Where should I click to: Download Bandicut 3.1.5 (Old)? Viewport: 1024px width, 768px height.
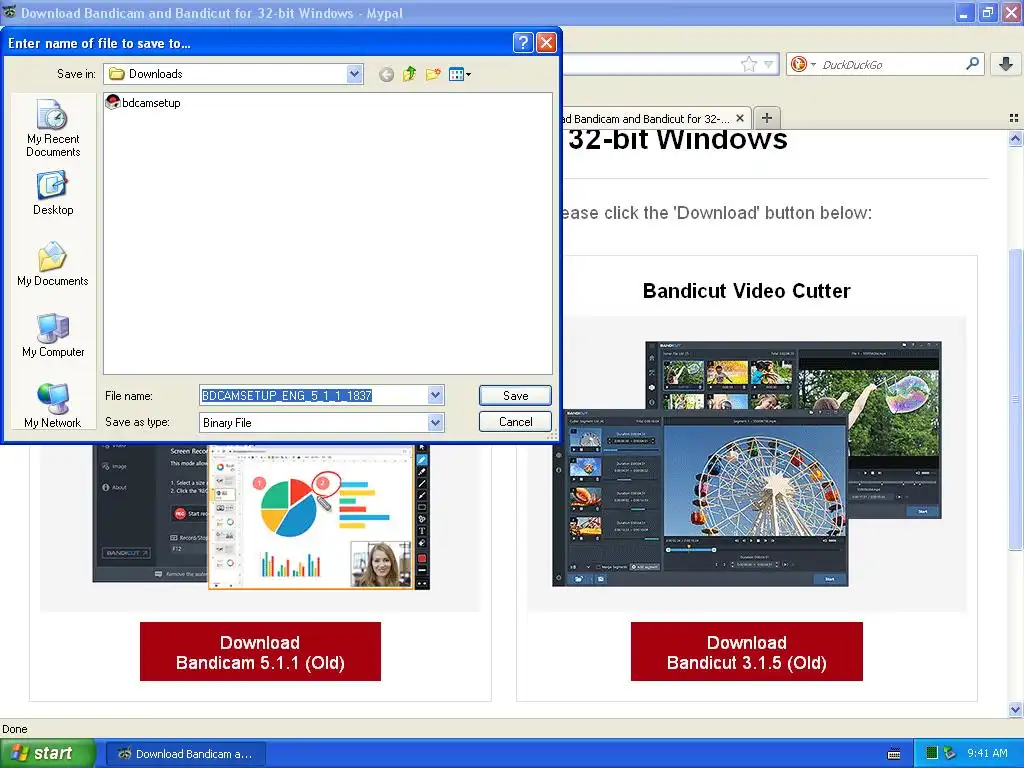tap(746, 652)
